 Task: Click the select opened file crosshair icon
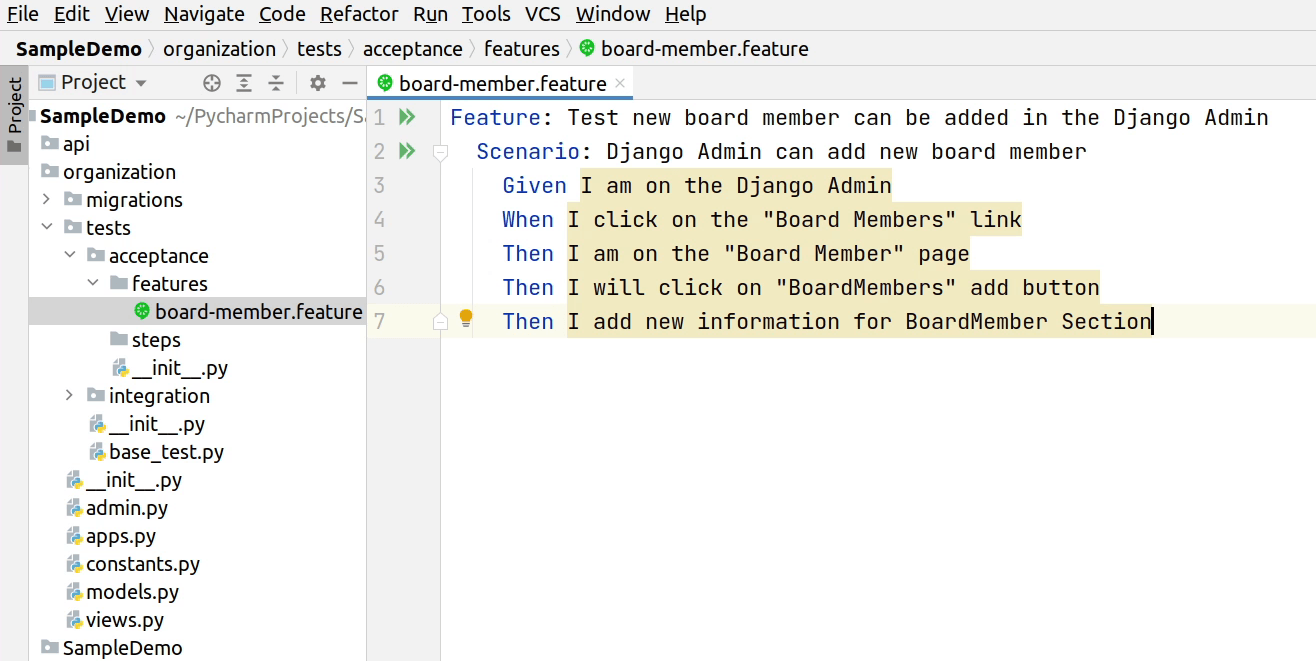[212, 83]
